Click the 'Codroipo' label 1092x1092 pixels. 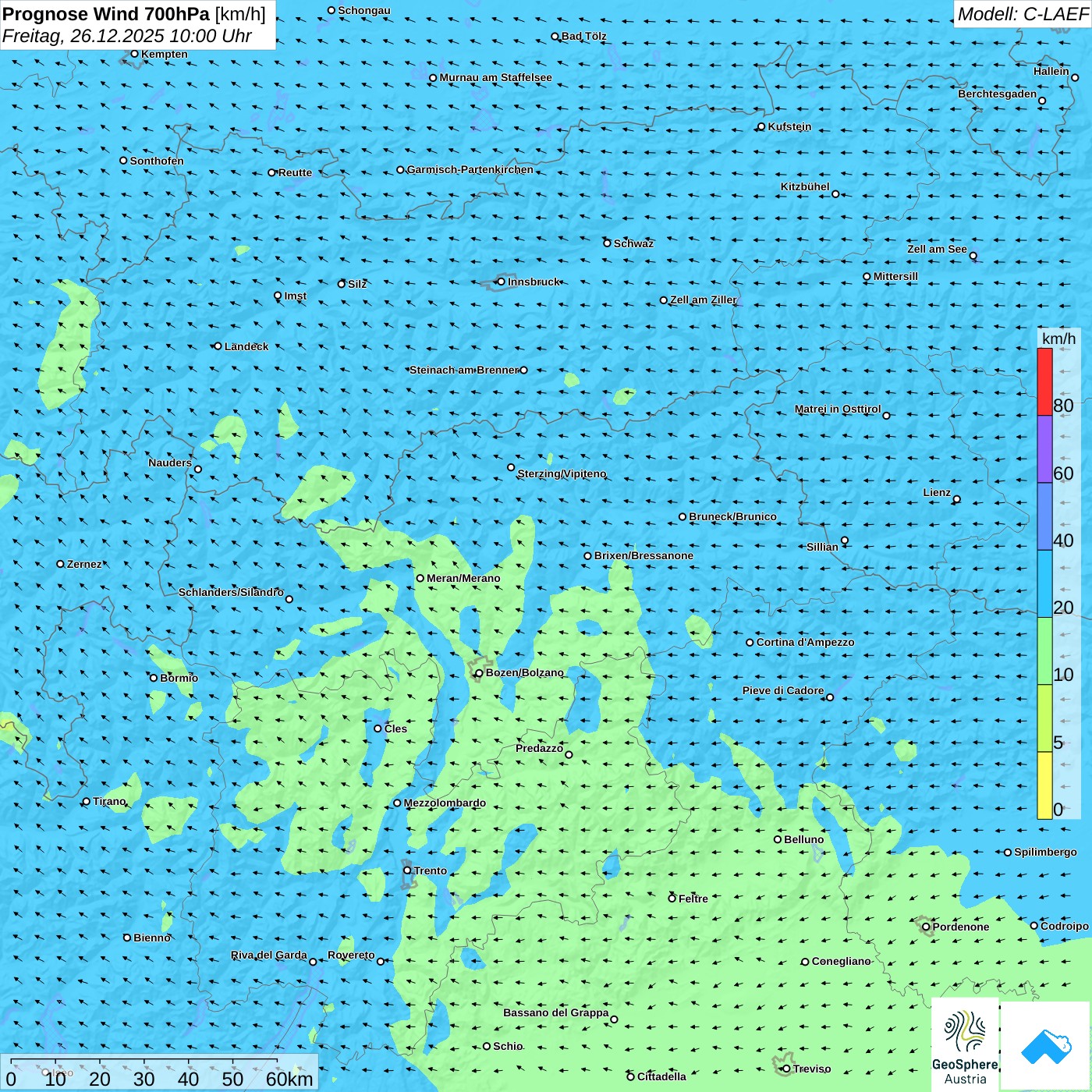1065,926
